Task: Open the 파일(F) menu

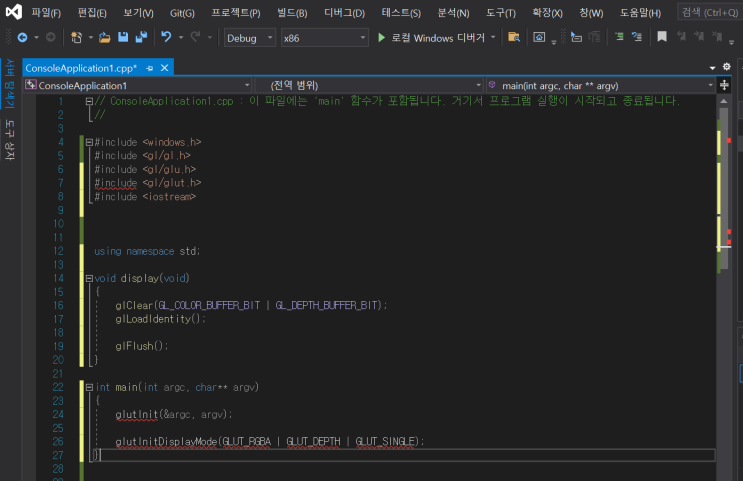Action: (46, 13)
